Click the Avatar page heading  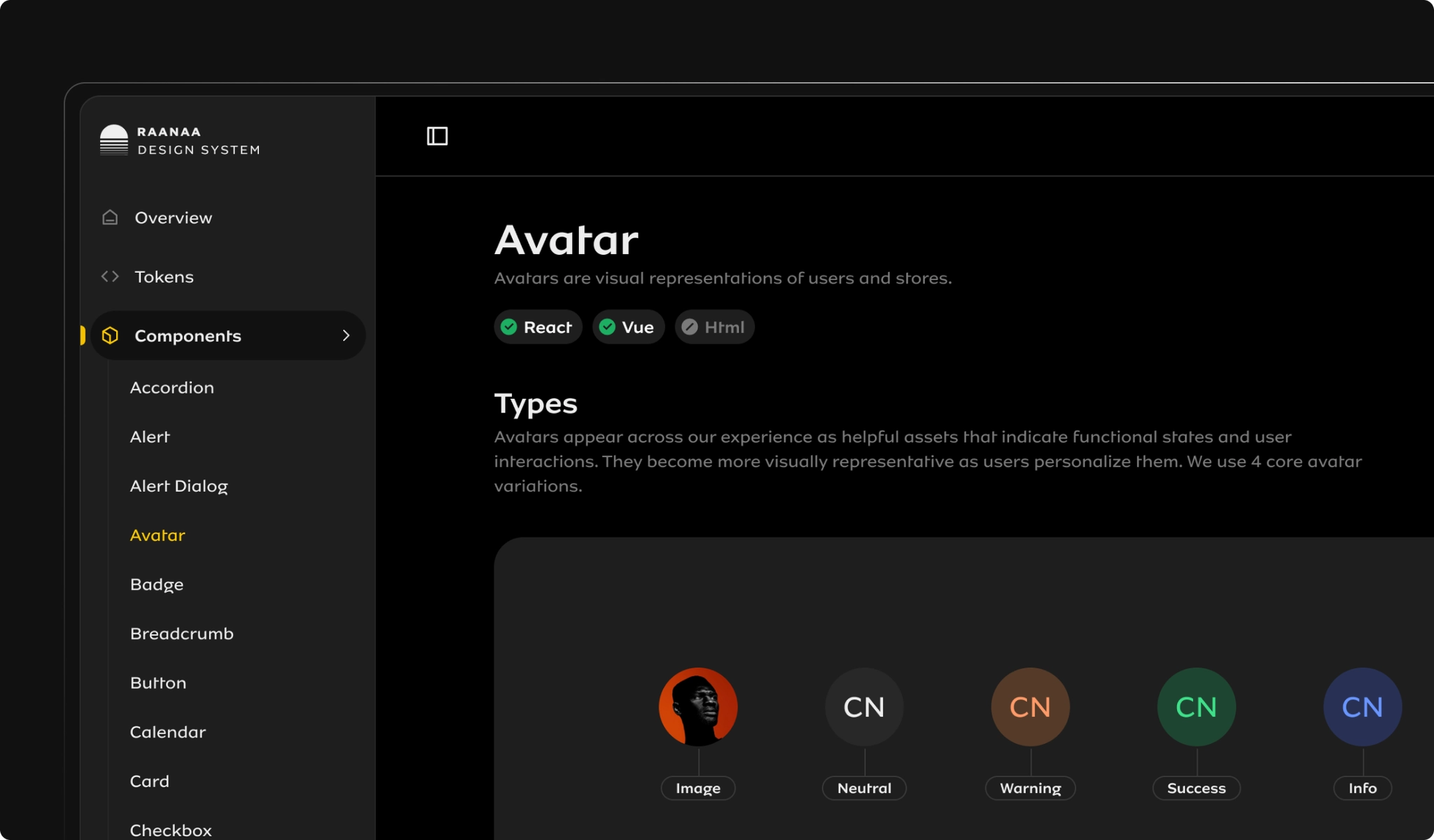click(566, 240)
